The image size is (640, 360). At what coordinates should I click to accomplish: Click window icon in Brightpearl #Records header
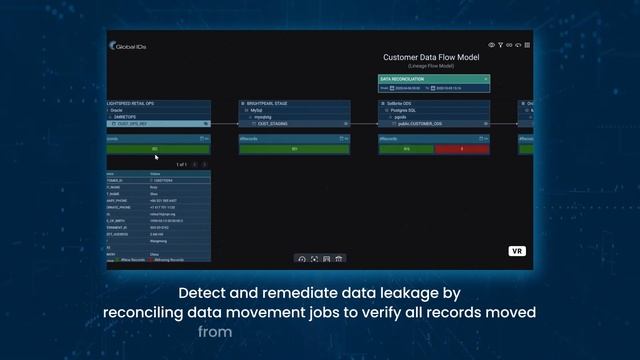click(341, 139)
